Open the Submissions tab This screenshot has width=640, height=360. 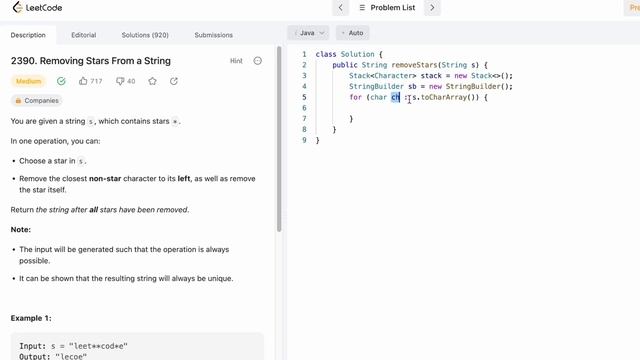213,35
